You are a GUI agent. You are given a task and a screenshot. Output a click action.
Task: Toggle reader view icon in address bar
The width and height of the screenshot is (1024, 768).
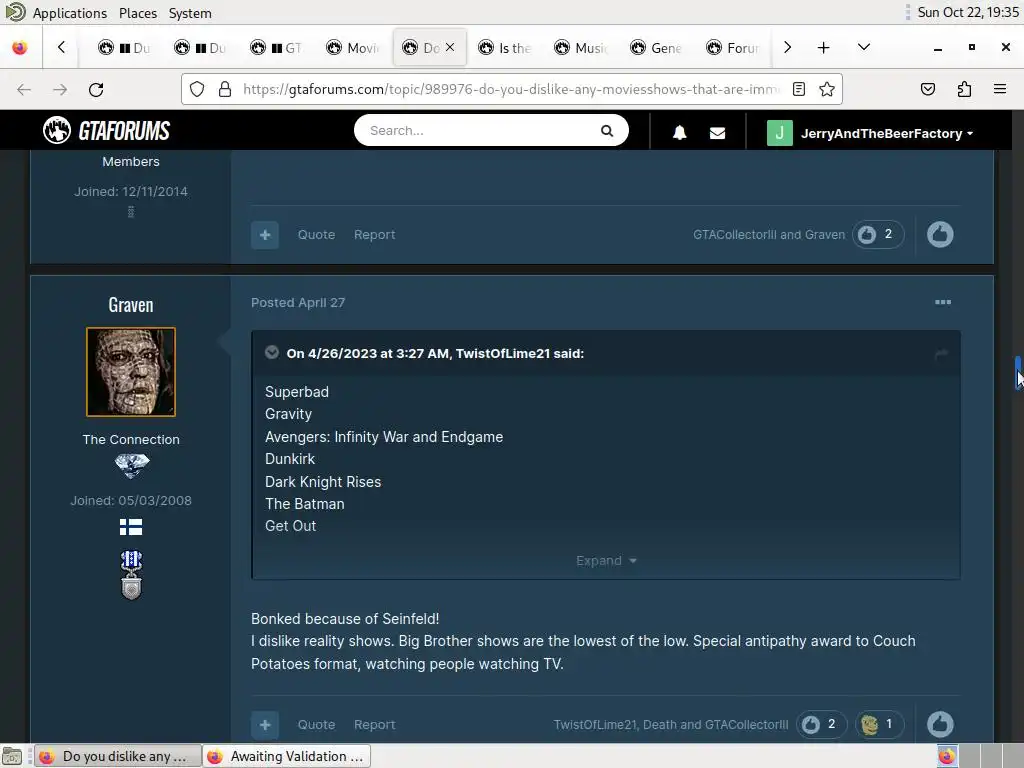(798, 89)
